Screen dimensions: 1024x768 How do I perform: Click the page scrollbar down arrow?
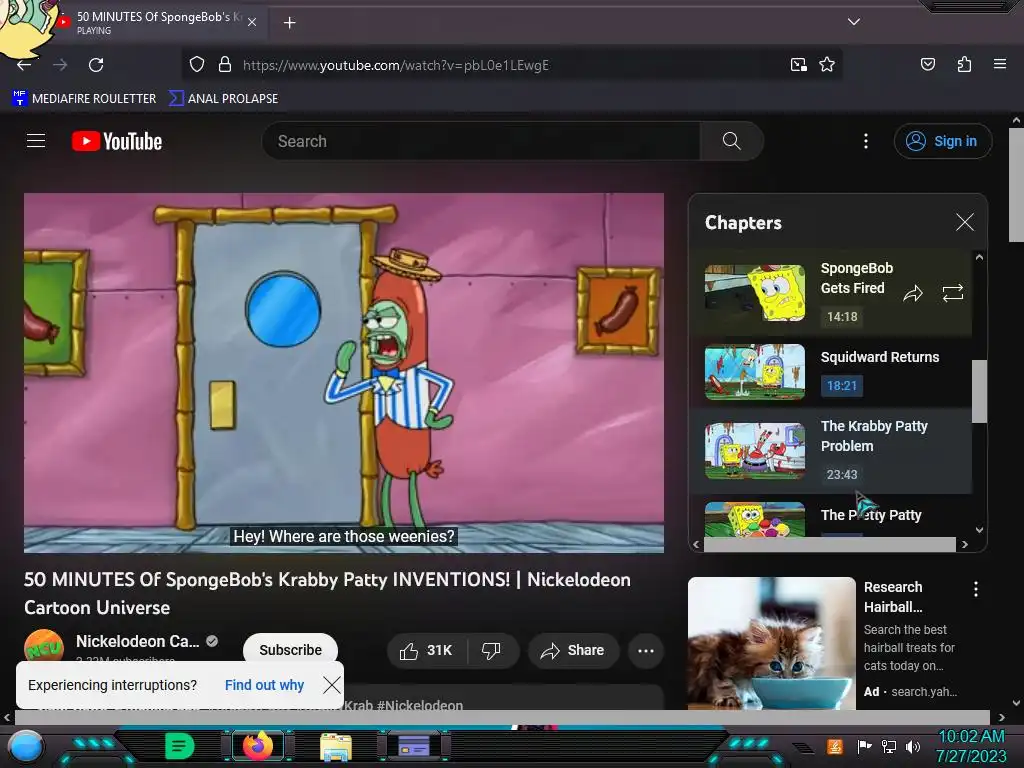[1016, 703]
